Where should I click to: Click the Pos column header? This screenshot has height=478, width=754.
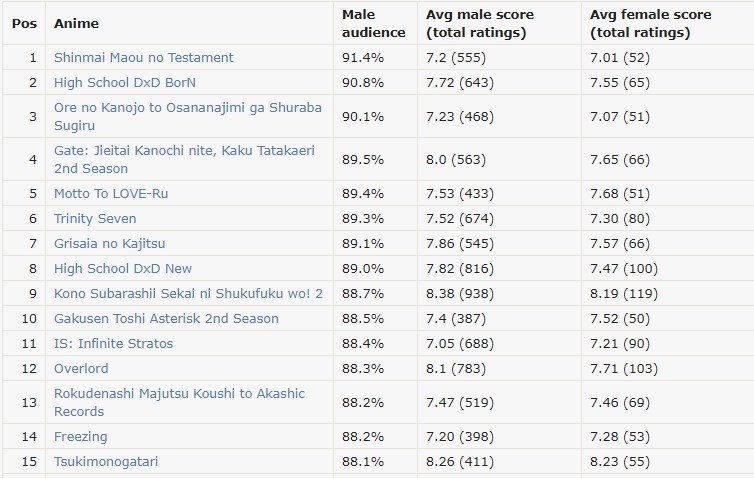point(25,24)
